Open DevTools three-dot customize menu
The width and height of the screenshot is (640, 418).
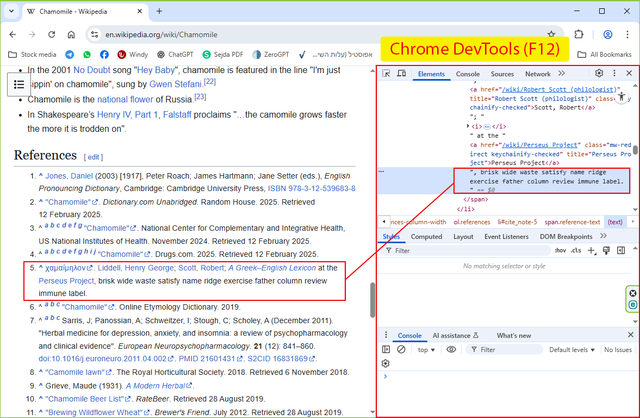614,73
